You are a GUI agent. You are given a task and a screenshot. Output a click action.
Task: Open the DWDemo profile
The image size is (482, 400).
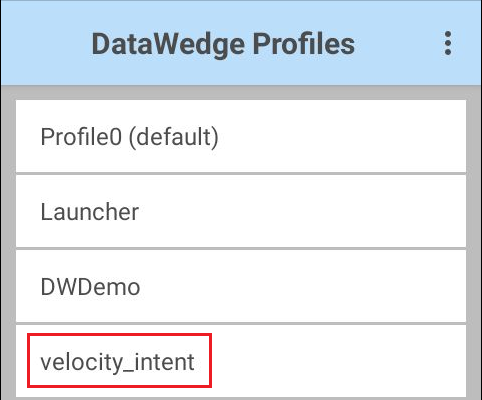[x=241, y=286]
